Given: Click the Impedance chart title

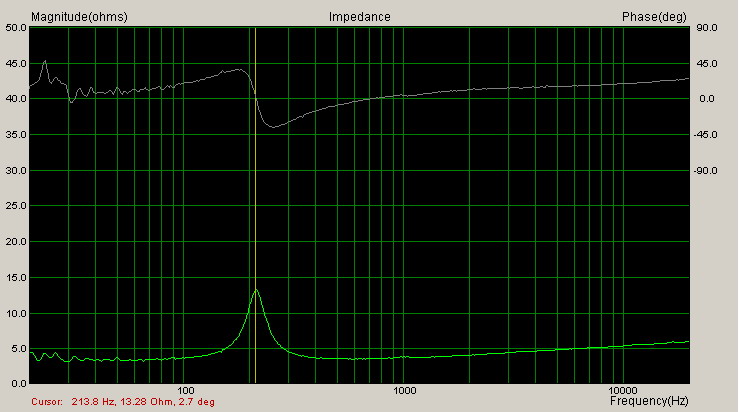Looking at the screenshot, I should coord(359,17).
